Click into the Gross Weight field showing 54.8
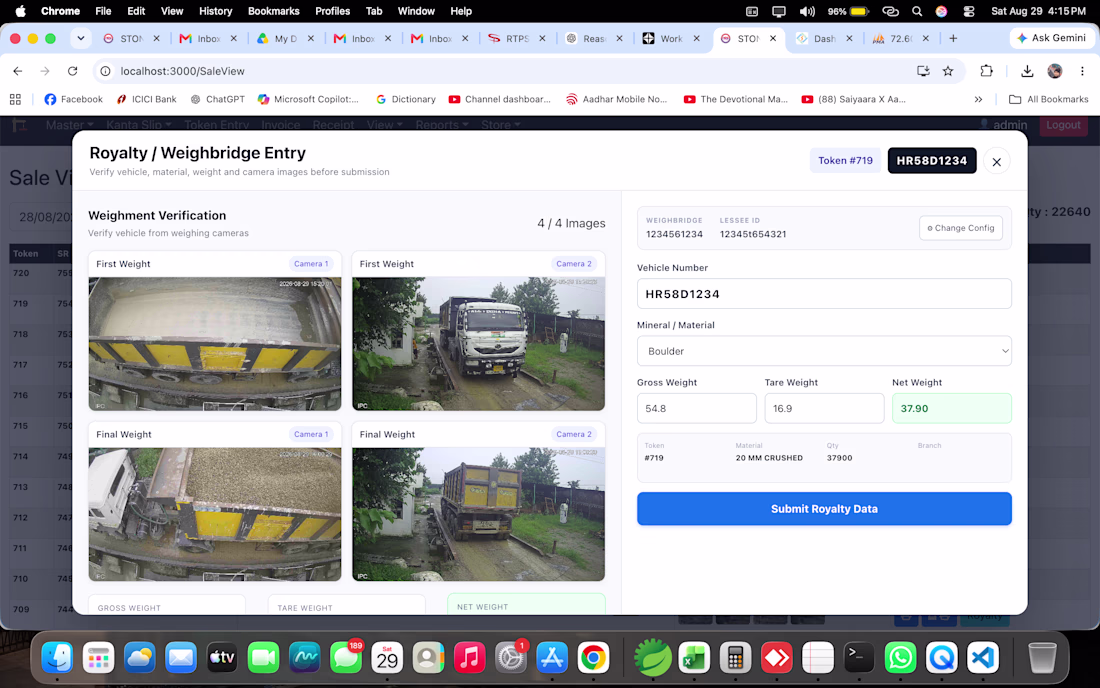The image size is (1100, 688). [x=696, y=408]
